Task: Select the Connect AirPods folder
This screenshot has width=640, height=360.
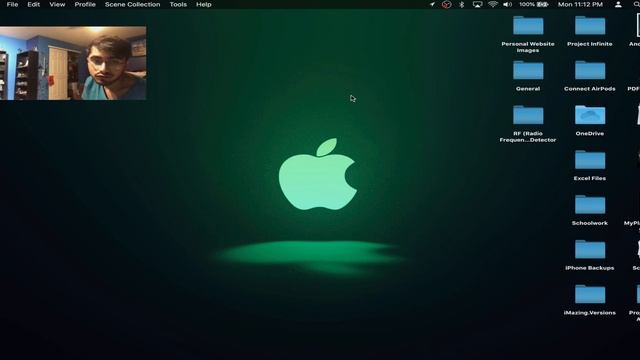Action: pyautogui.click(x=590, y=76)
